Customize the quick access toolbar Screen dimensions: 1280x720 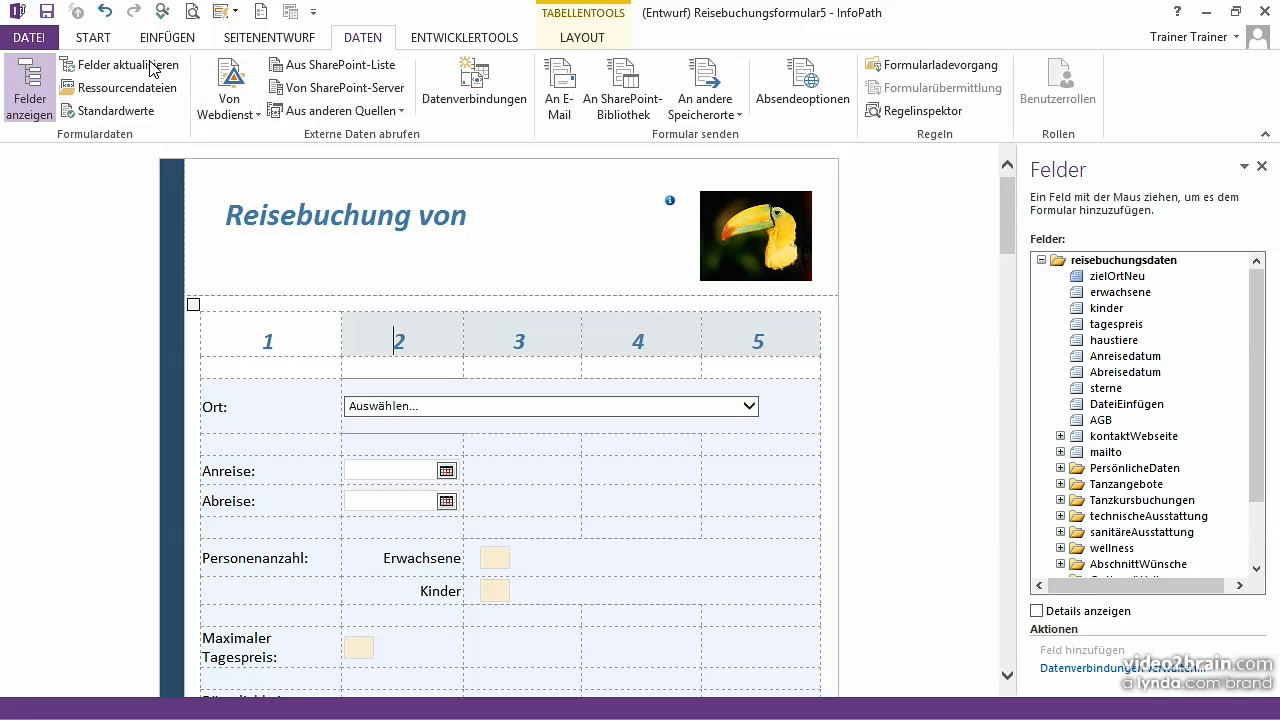(313, 12)
